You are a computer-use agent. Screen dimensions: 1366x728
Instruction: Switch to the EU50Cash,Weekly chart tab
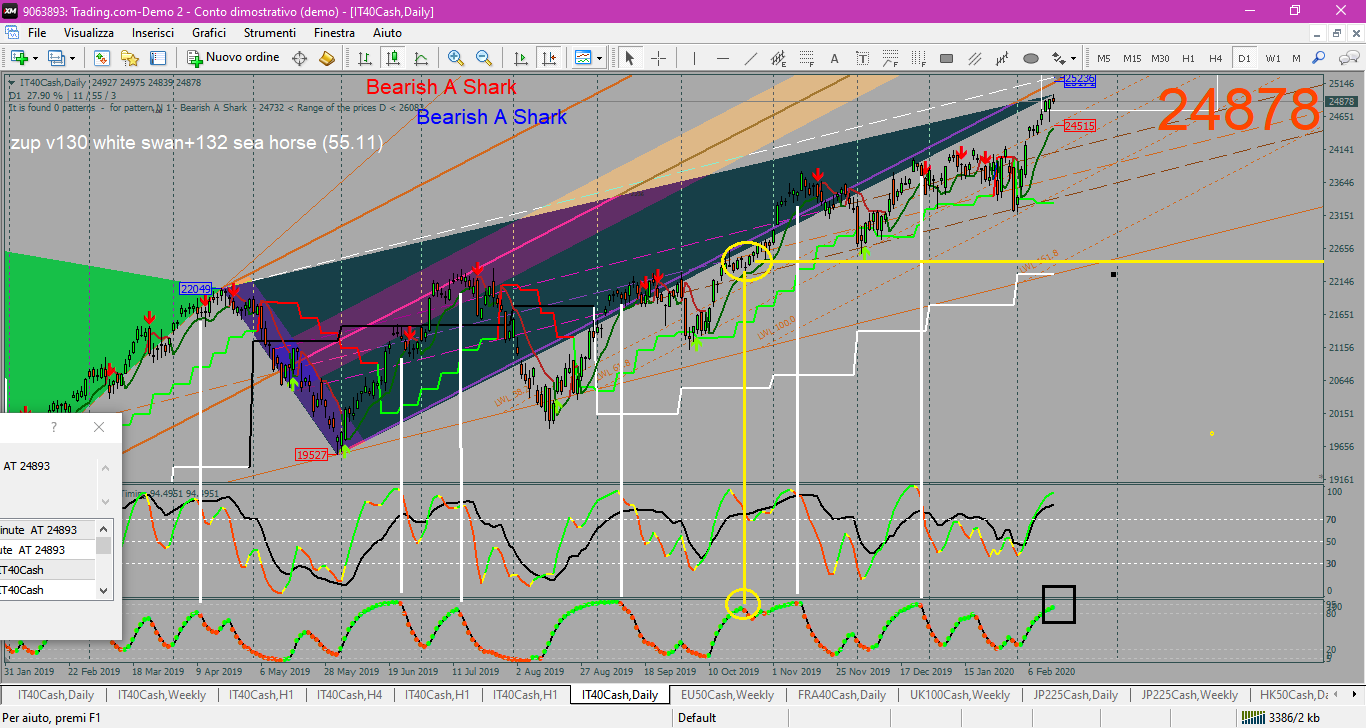[x=727, y=695]
